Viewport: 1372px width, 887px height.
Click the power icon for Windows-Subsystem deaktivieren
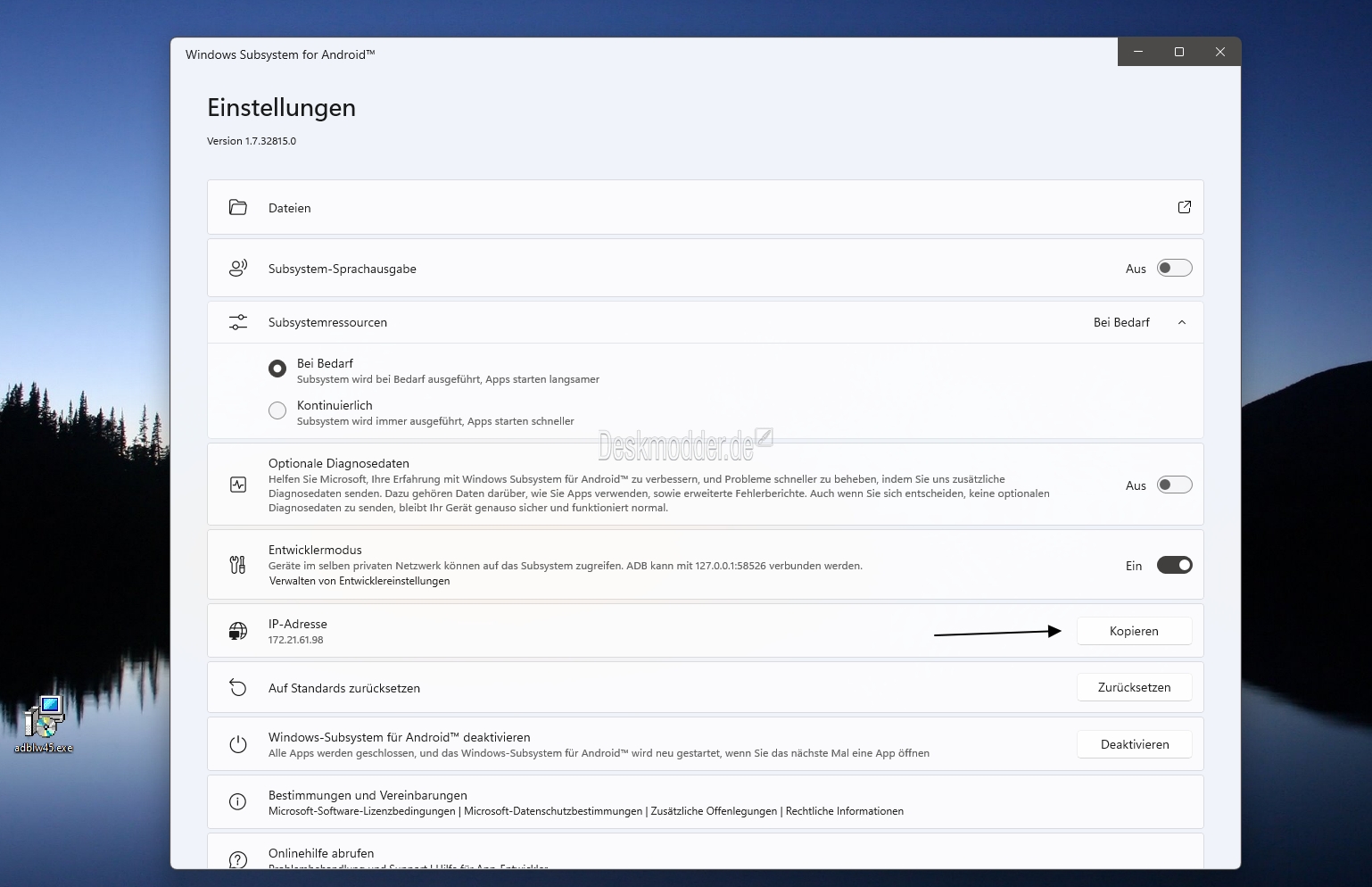click(238, 744)
